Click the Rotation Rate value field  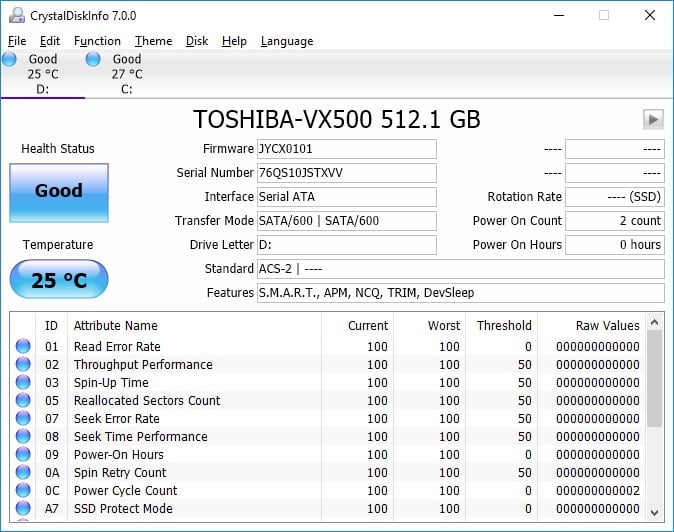click(x=615, y=197)
